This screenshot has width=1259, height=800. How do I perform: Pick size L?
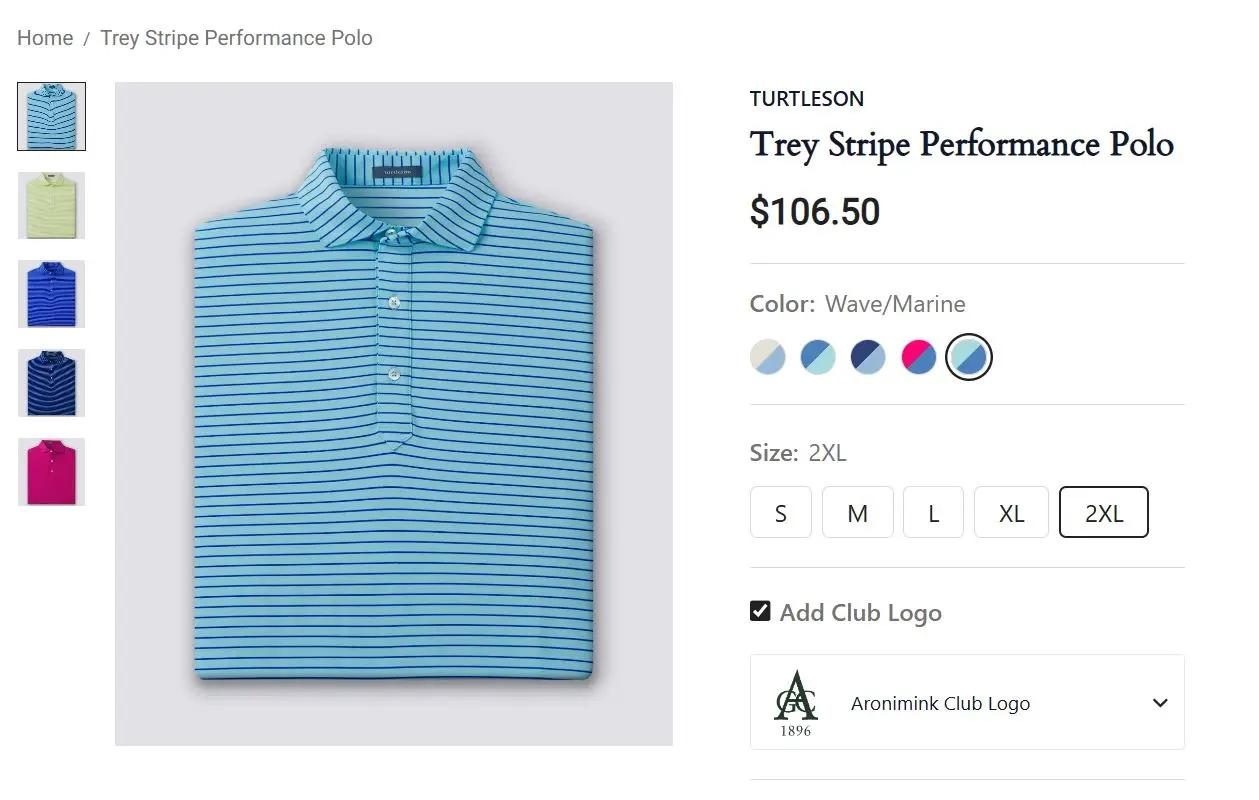933,513
